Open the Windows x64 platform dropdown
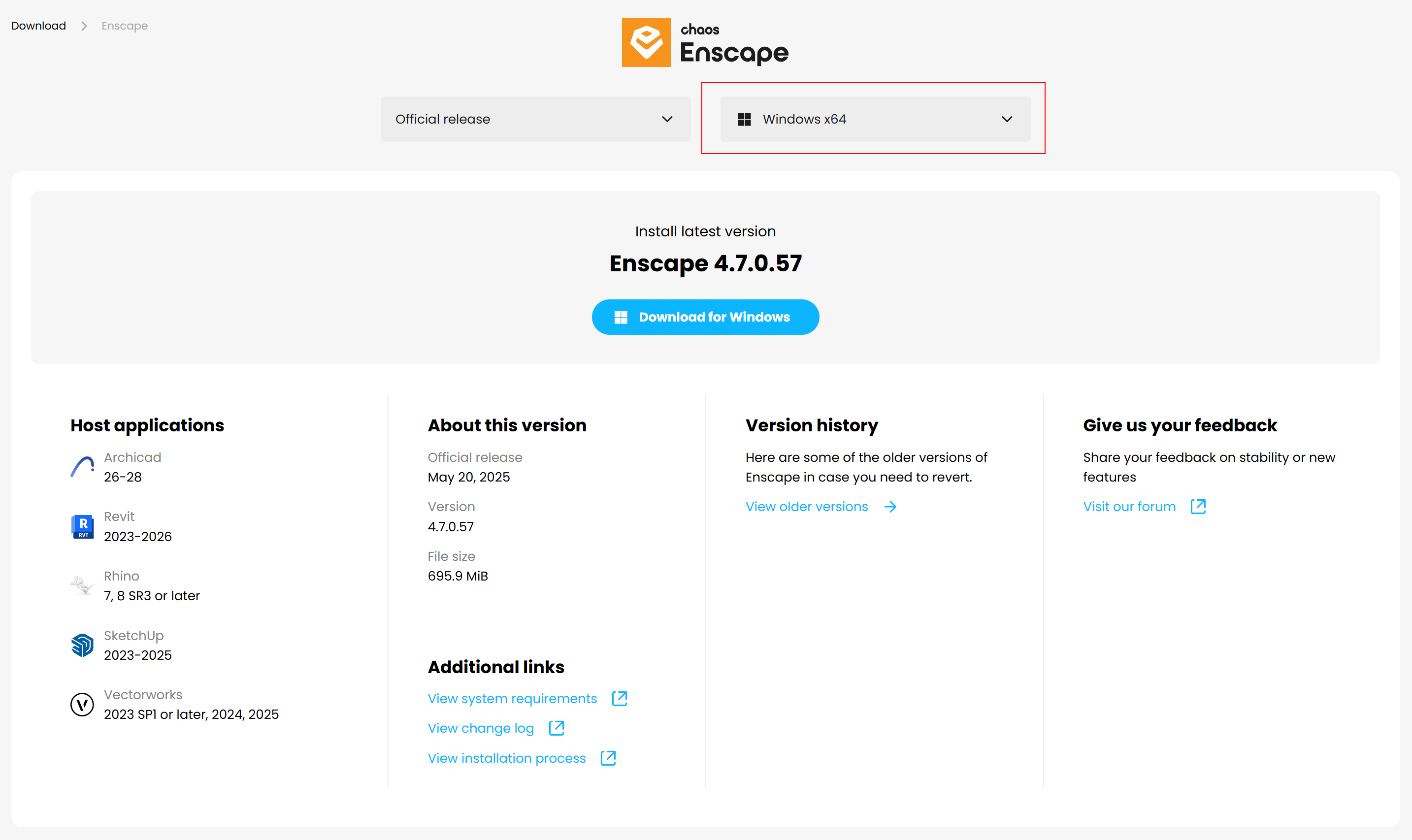1412x840 pixels. [875, 120]
